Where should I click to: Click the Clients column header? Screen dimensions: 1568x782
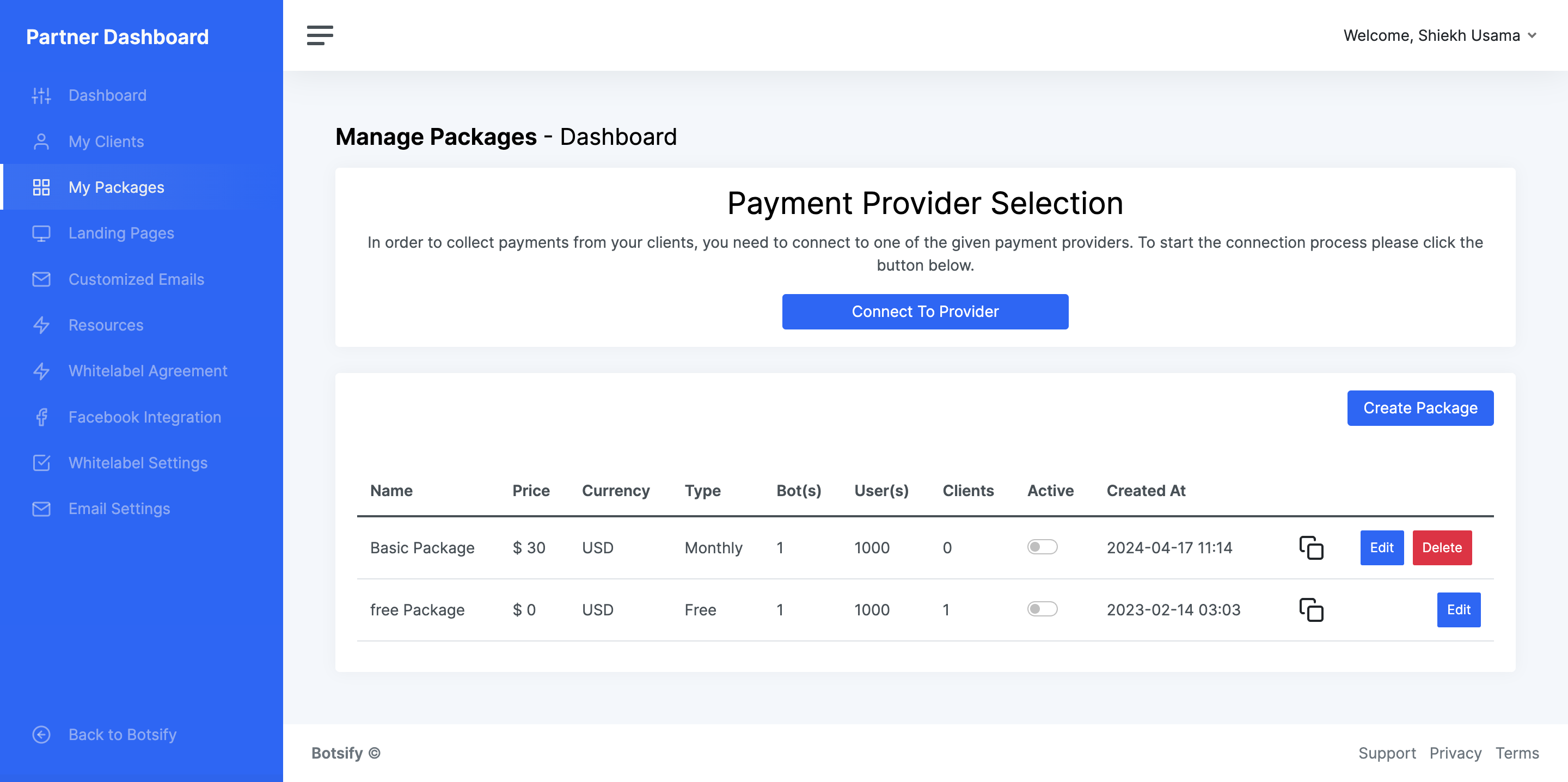click(x=968, y=491)
